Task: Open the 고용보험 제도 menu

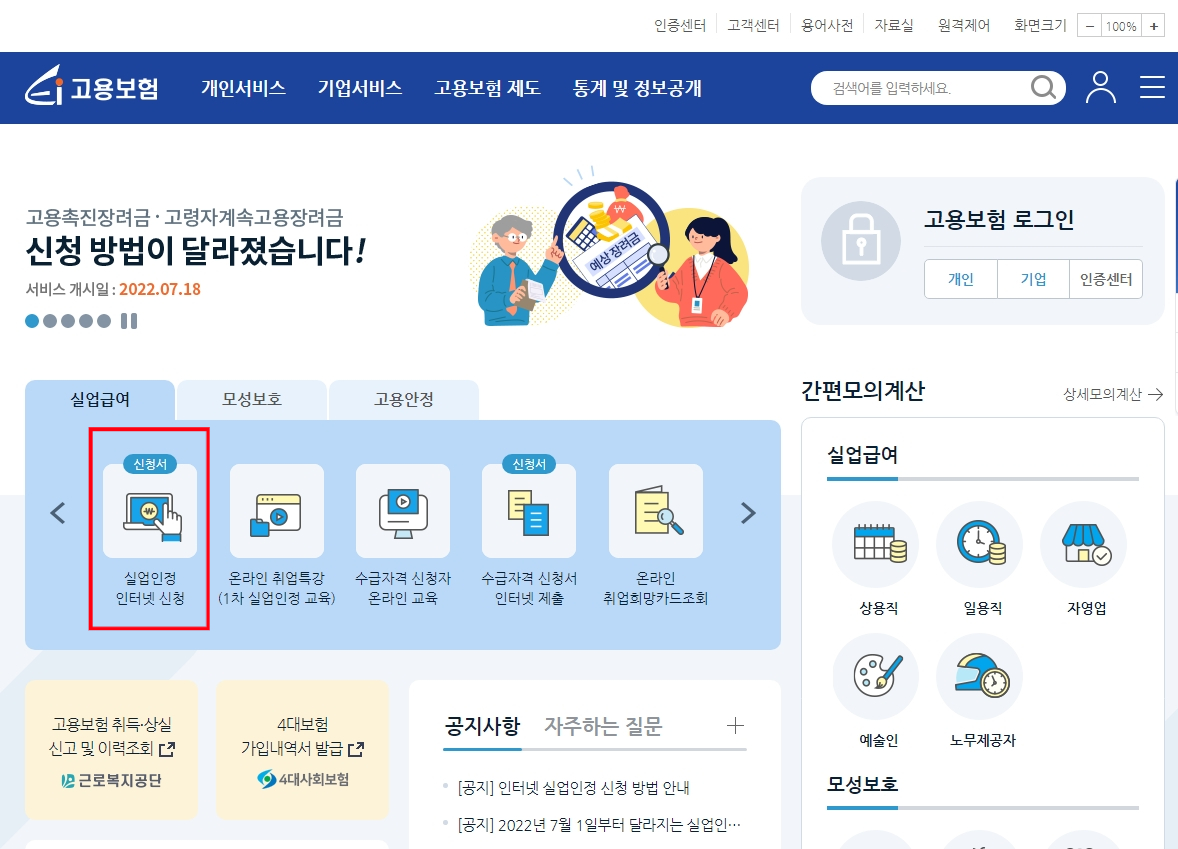Action: coord(488,88)
